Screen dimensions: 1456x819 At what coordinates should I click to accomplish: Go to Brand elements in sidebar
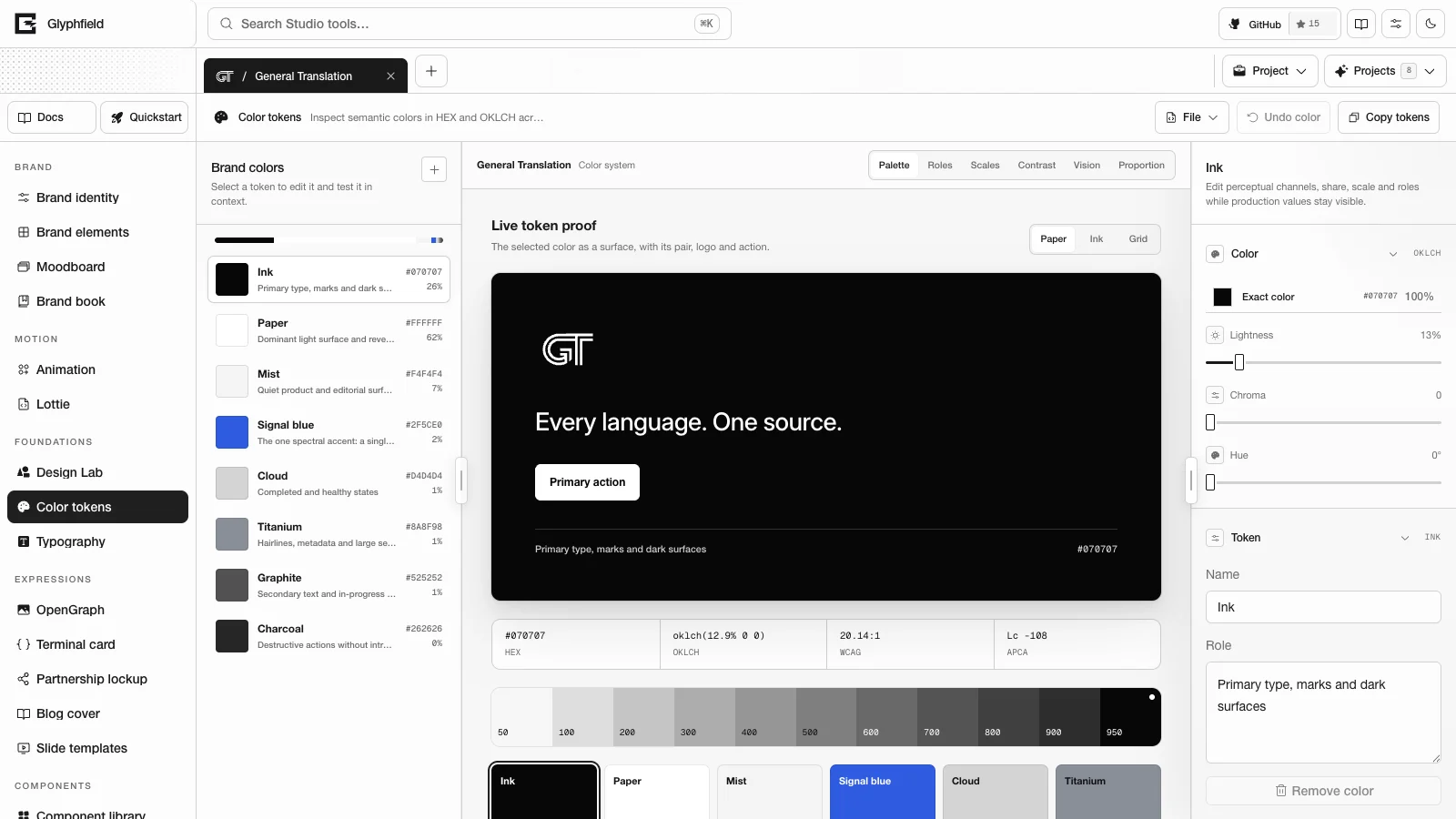pyautogui.click(x=97, y=232)
